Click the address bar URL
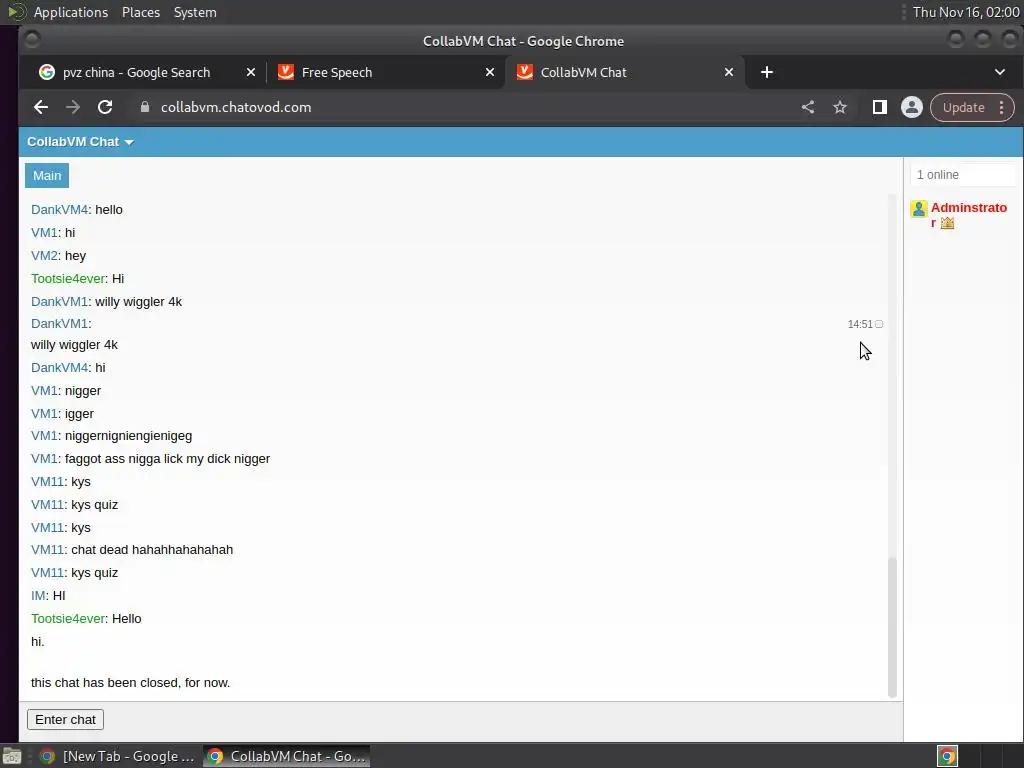The image size is (1024, 768). 236,107
